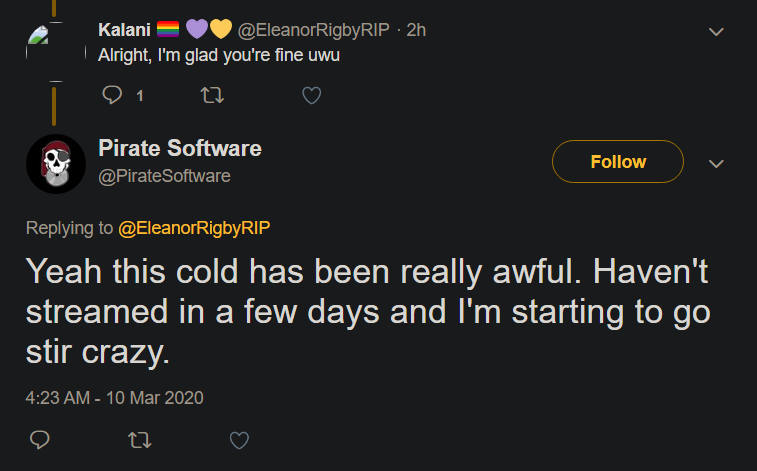Click reply icon under Pirate Software's tweet
Screen dimensions: 757x471
(40, 440)
